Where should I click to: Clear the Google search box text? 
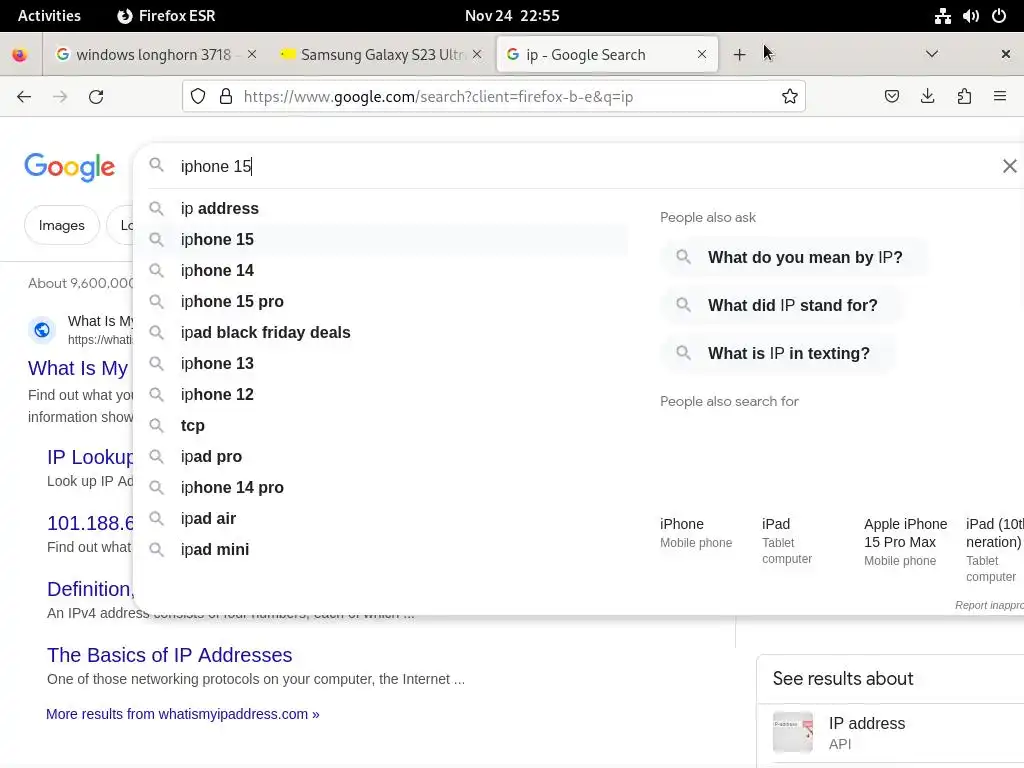coord(1010,167)
